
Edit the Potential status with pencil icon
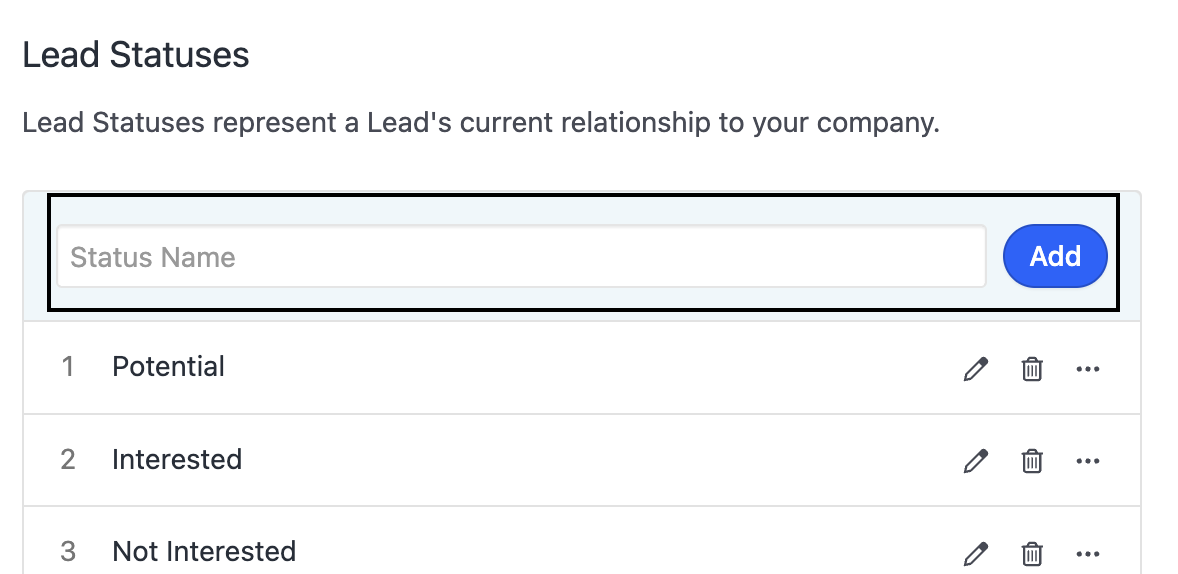[x=975, y=369]
